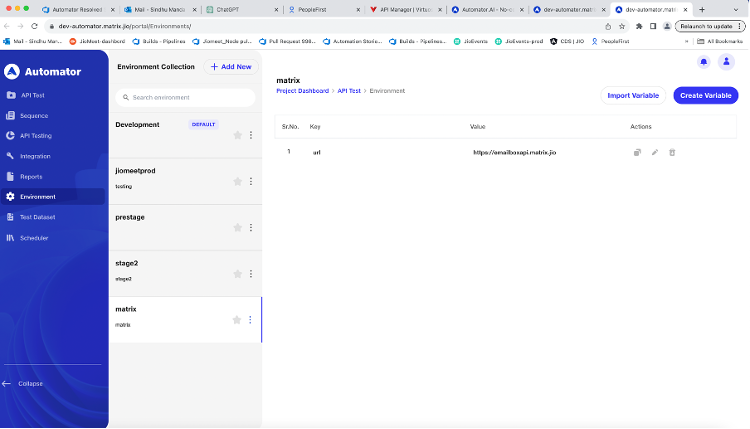Focus the Search environment field
The width and height of the screenshot is (750, 429).
(186, 98)
